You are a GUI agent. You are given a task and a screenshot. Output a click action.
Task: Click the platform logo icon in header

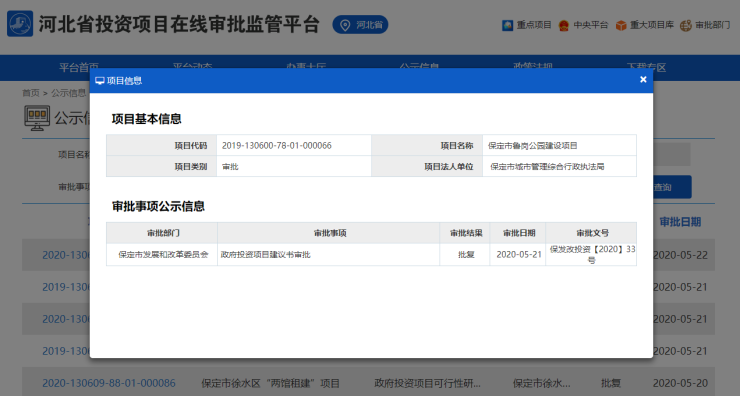click(x=20, y=24)
